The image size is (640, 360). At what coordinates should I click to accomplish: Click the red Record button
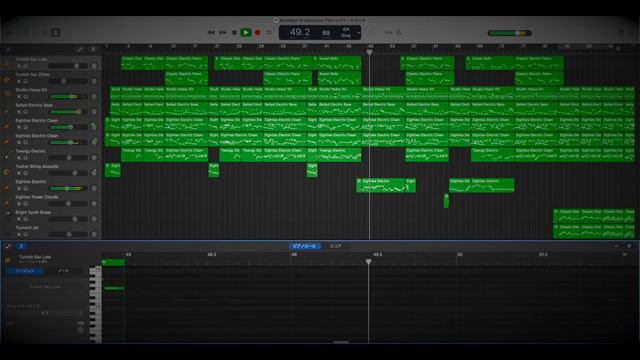(258, 32)
